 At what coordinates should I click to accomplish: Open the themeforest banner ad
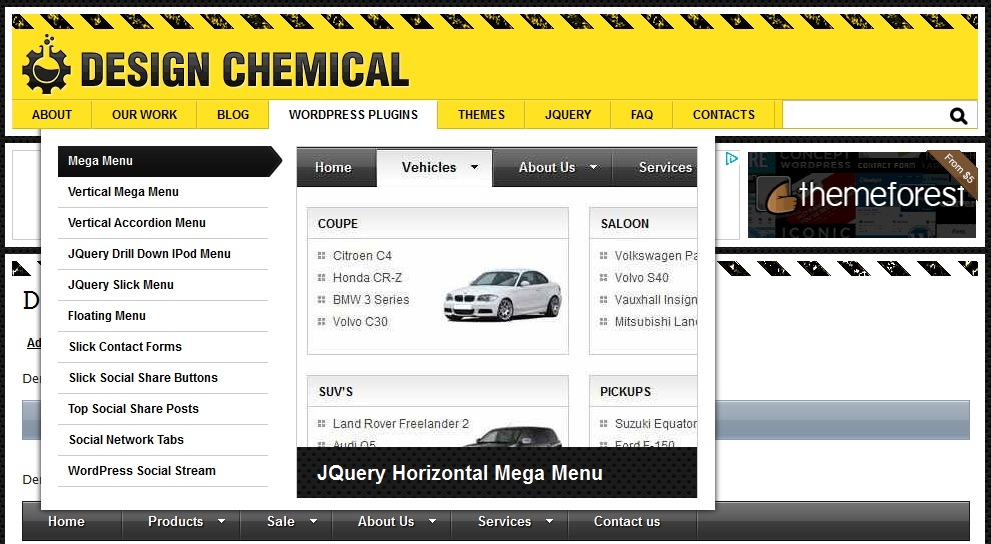(862, 195)
